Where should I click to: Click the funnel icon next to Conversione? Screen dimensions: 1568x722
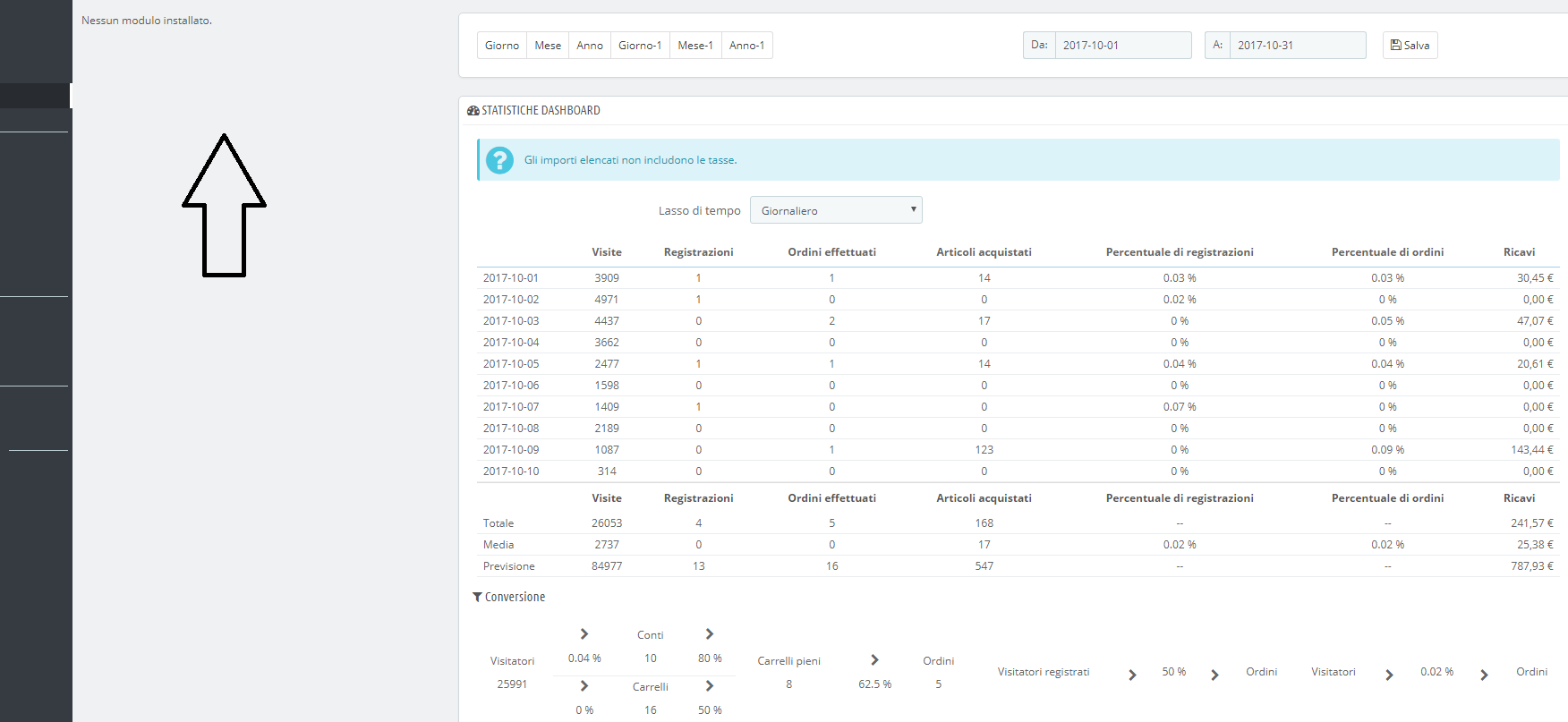tap(477, 597)
